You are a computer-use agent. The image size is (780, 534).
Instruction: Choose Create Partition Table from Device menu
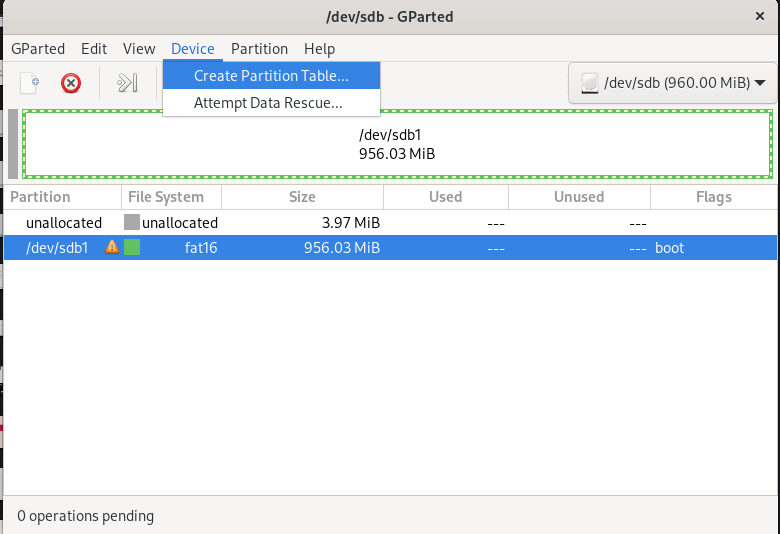pos(271,76)
